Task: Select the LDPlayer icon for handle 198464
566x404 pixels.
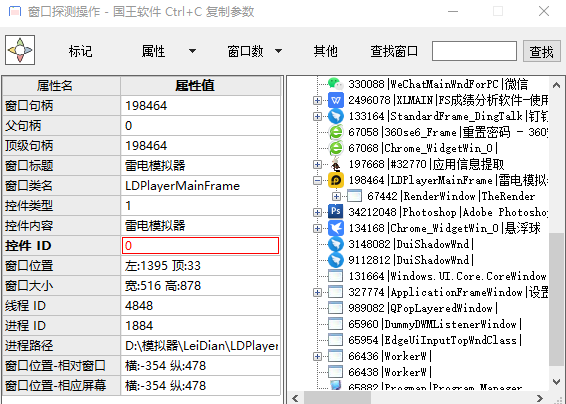Action: pyautogui.click(x=336, y=180)
